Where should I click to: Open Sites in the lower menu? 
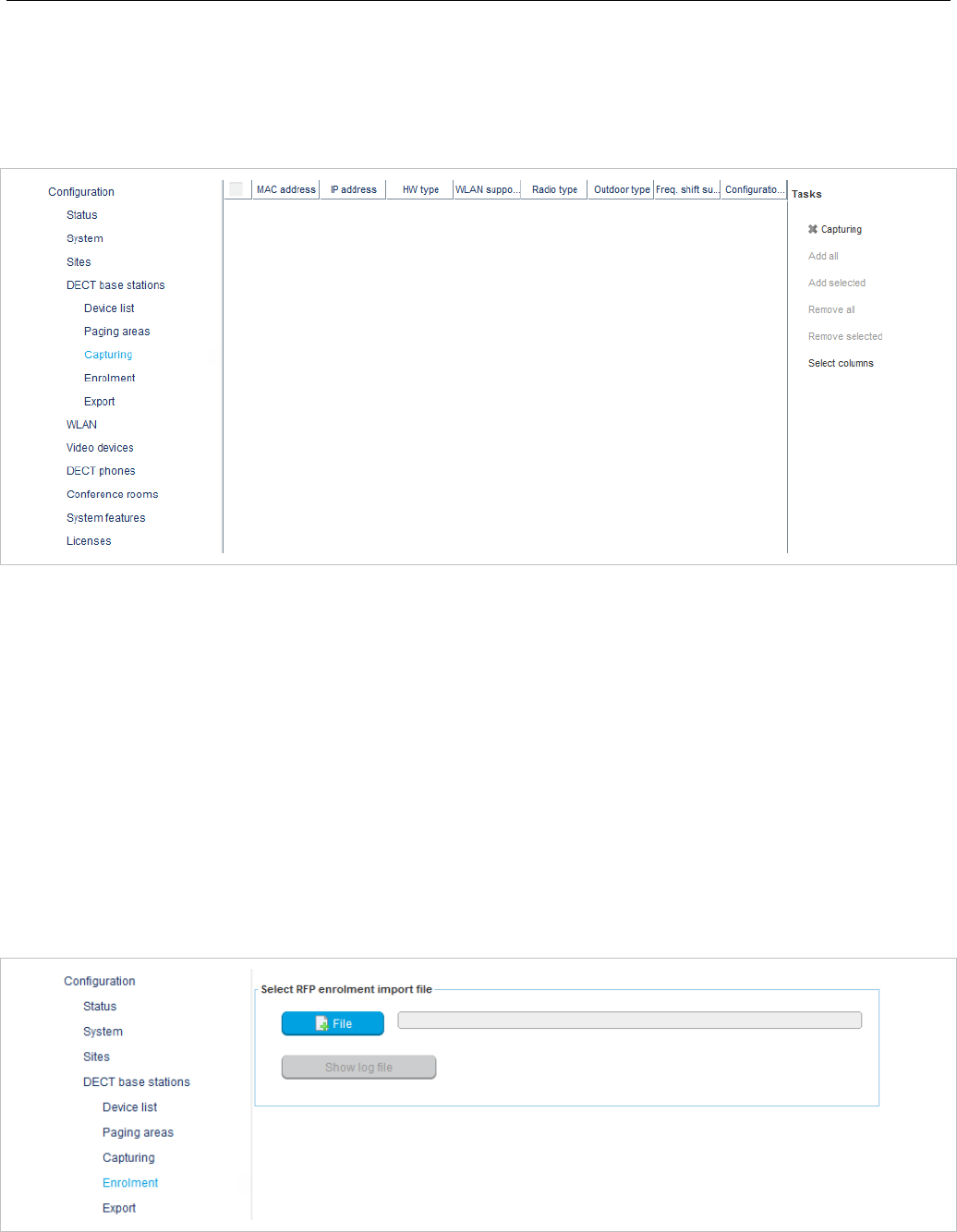pyautogui.click(x=96, y=1057)
